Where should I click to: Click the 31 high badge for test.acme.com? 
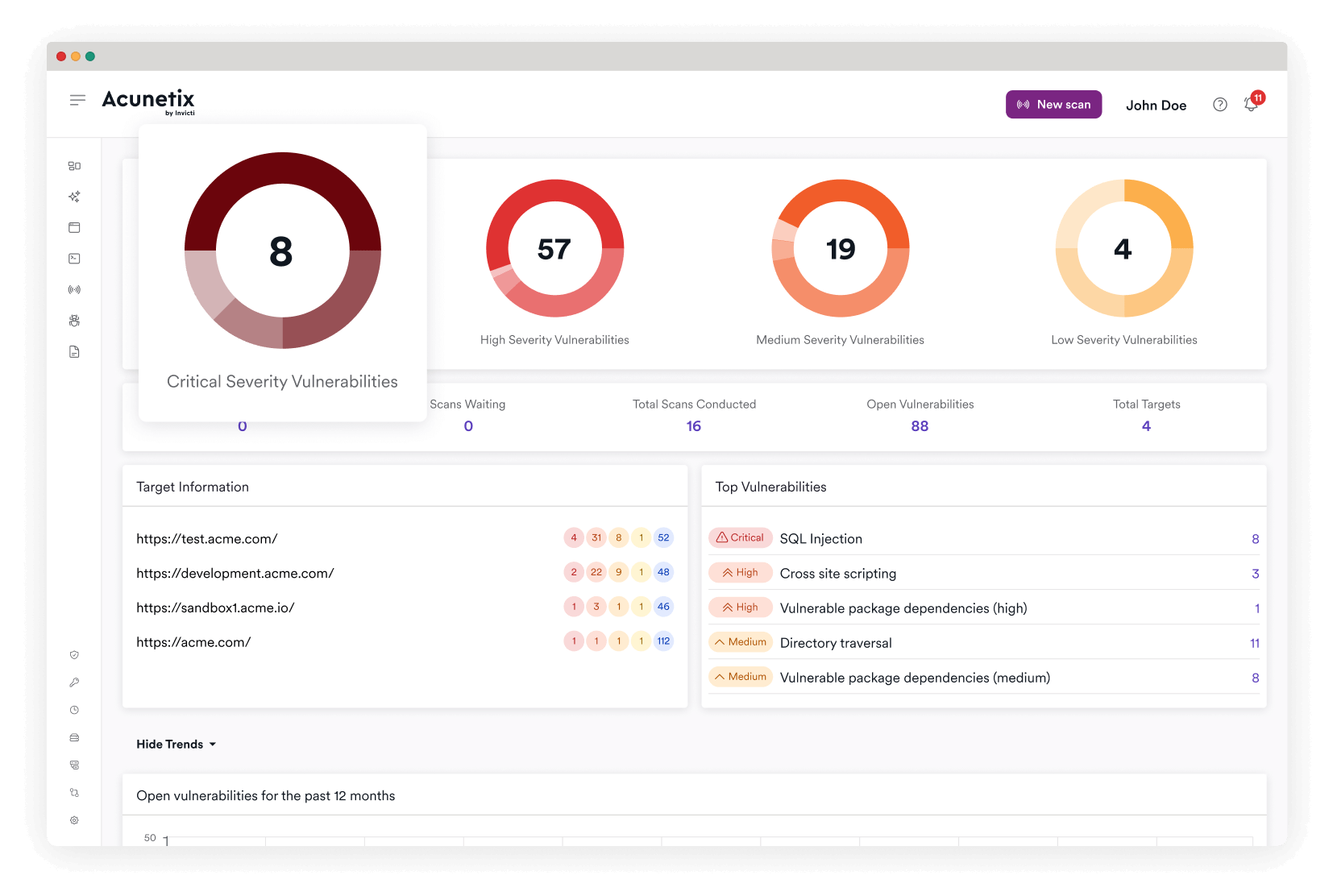[596, 537]
